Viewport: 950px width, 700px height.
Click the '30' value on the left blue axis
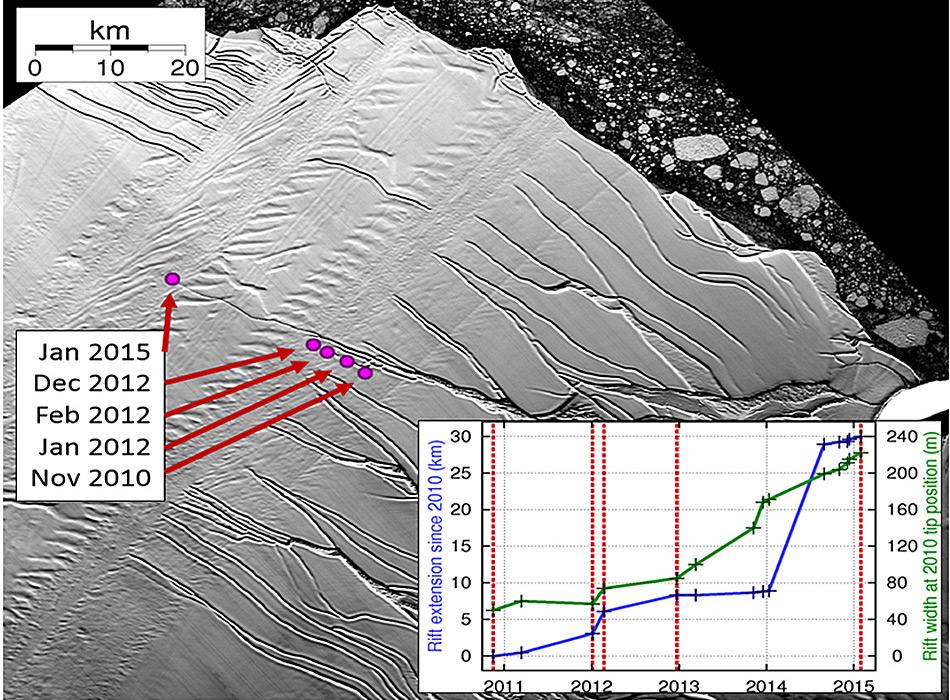click(x=459, y=436)
